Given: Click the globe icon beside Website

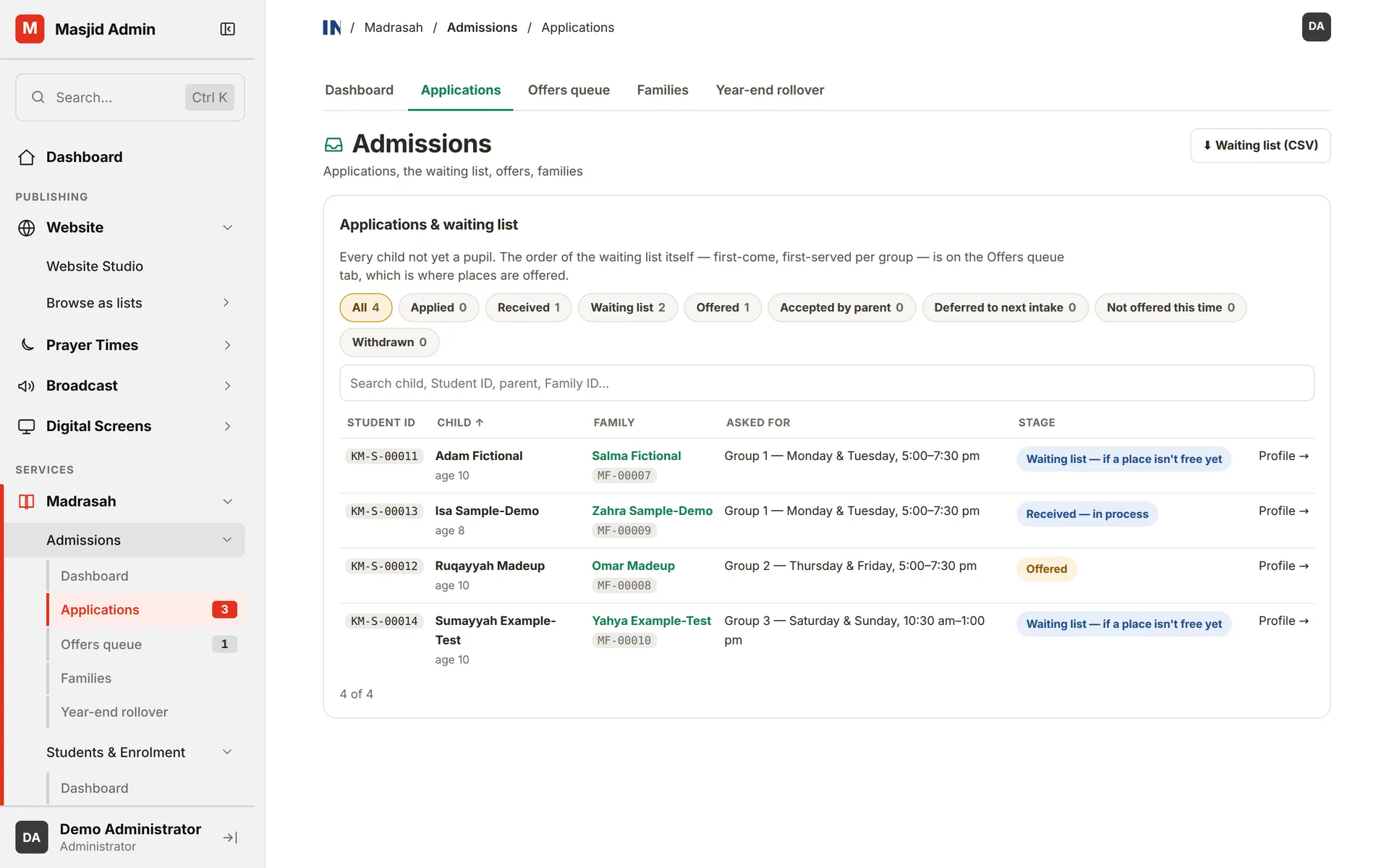Looking at the screenshot, I should click(27, 228).
